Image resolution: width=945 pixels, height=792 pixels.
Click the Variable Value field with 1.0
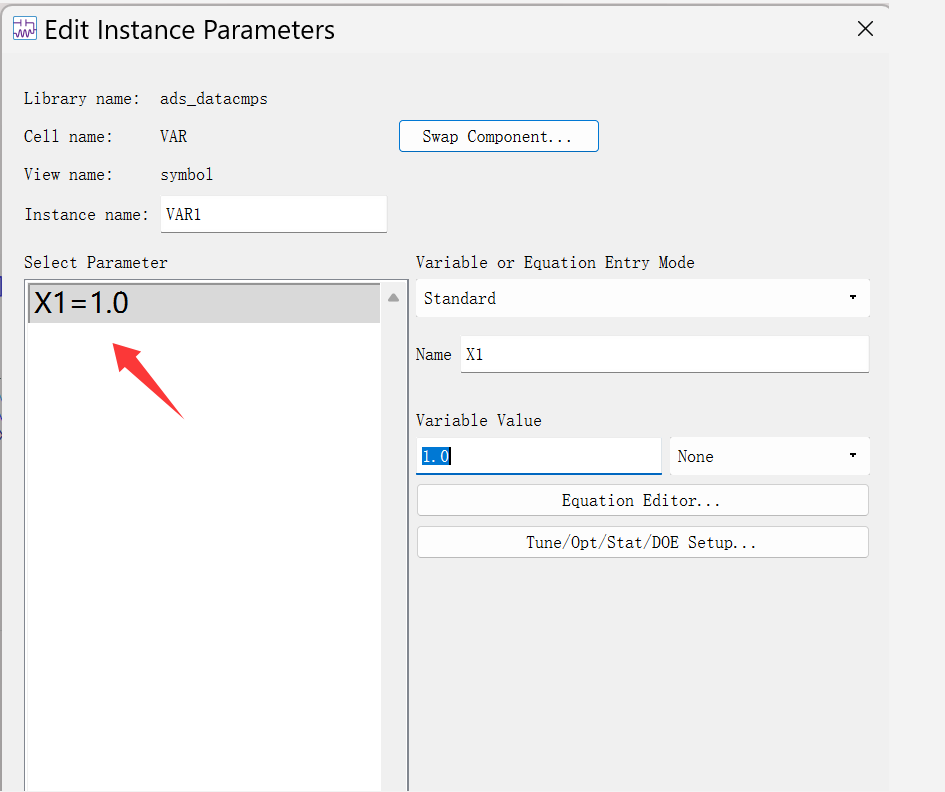538,456
